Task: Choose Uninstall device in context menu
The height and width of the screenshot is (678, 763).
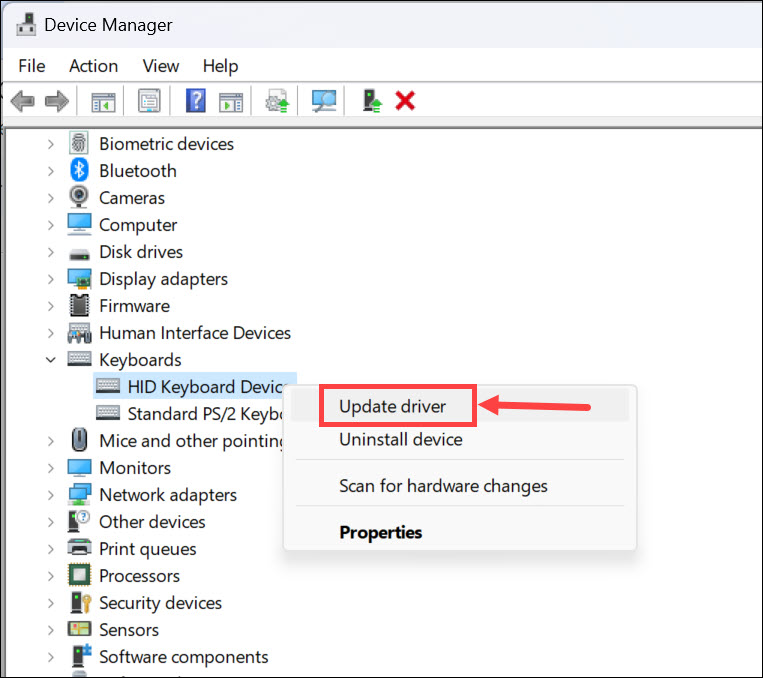Action: coord(400,439)
